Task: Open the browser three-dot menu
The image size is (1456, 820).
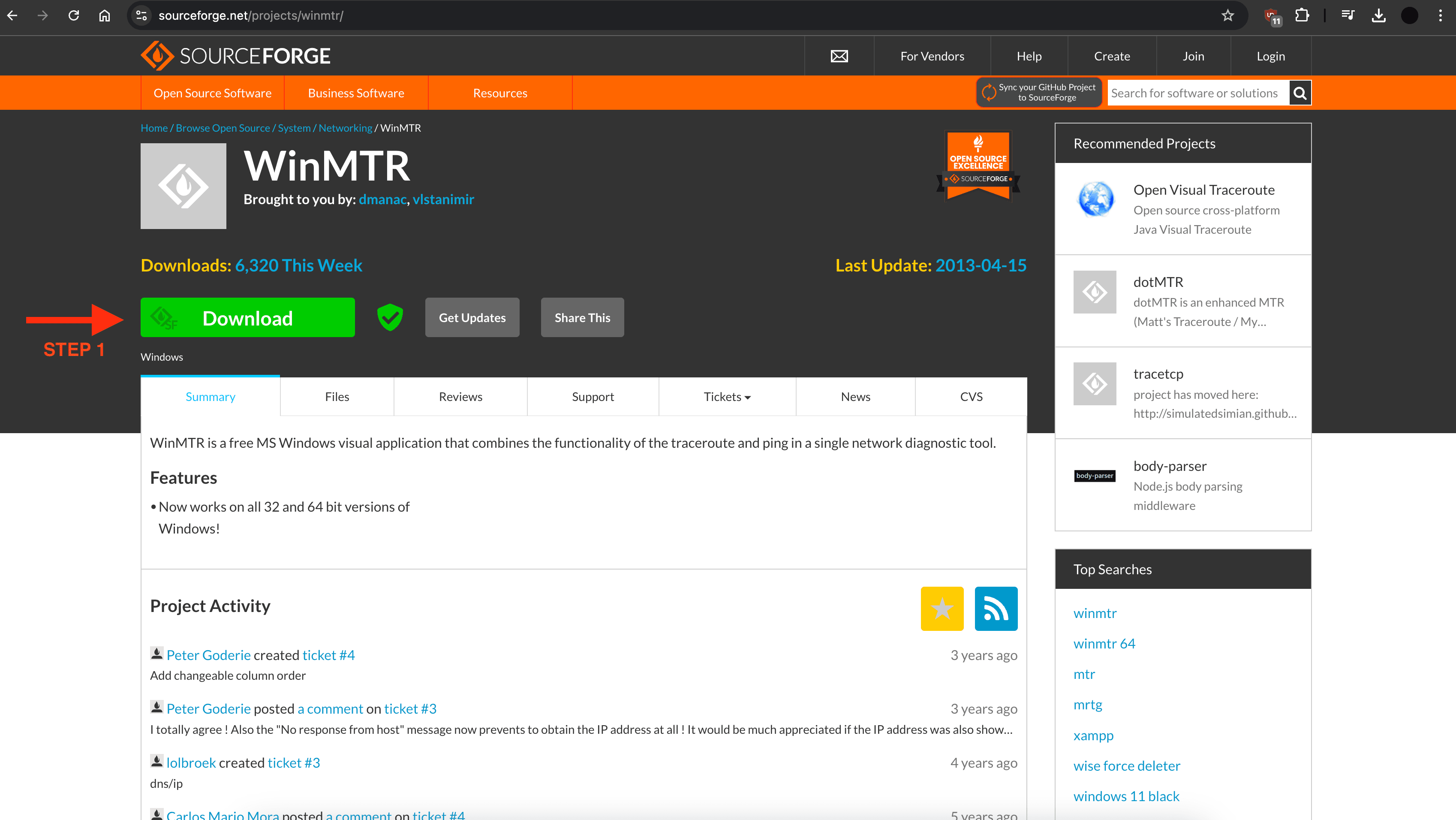Action: coord(1440,15)
